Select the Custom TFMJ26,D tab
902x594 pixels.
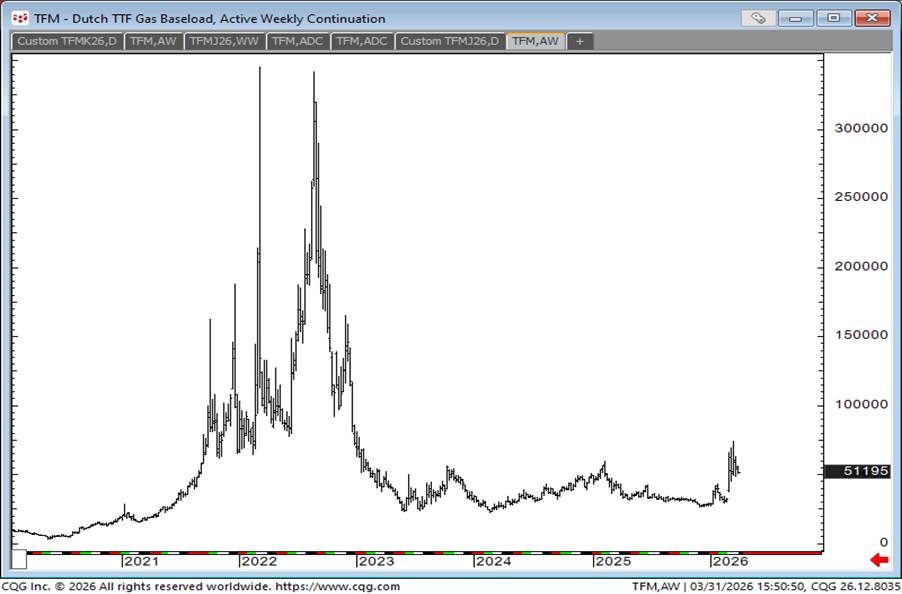click(x=450, y=41)
